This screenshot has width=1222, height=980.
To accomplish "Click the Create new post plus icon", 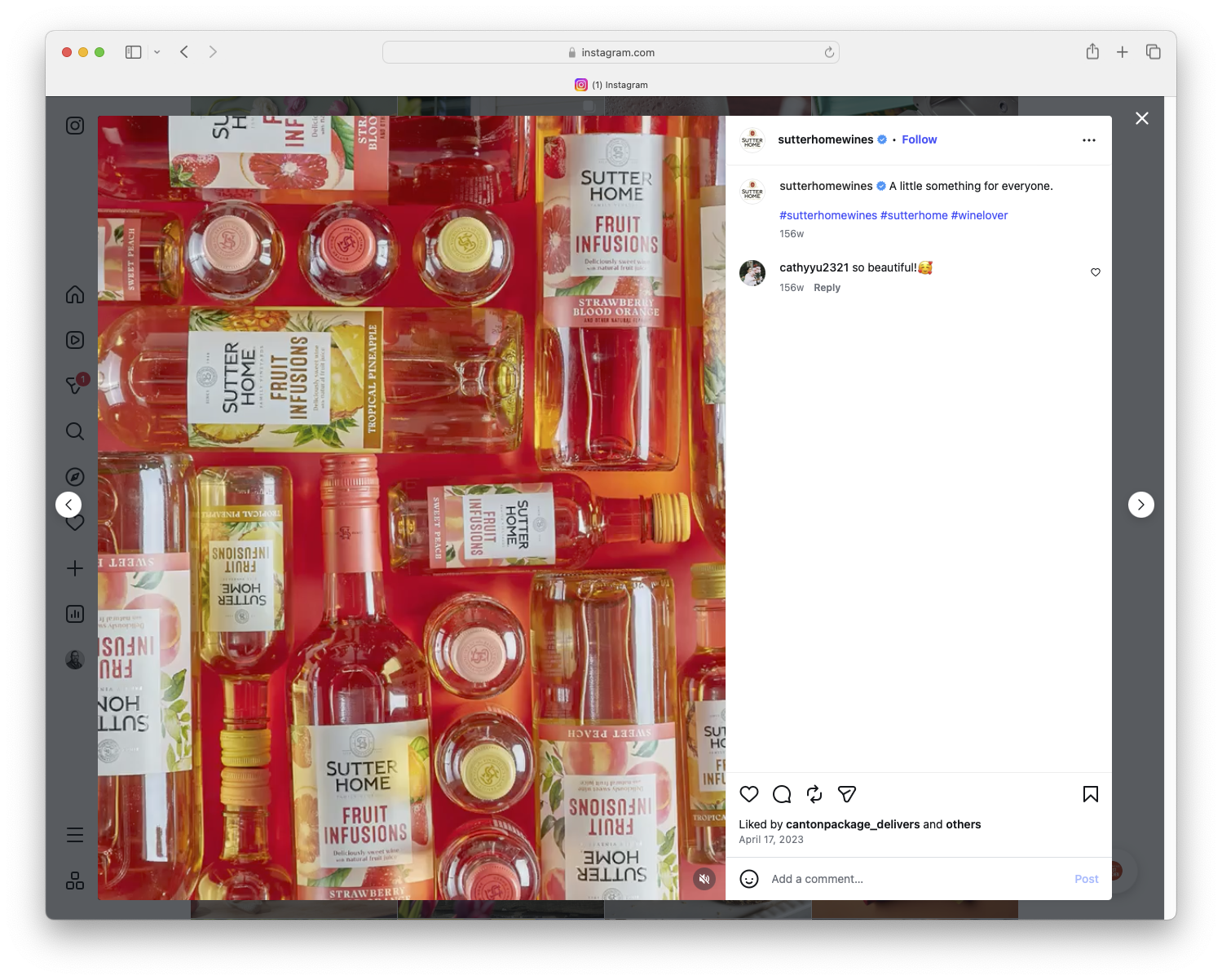I will pyautogui.click(x=74, y=568).
